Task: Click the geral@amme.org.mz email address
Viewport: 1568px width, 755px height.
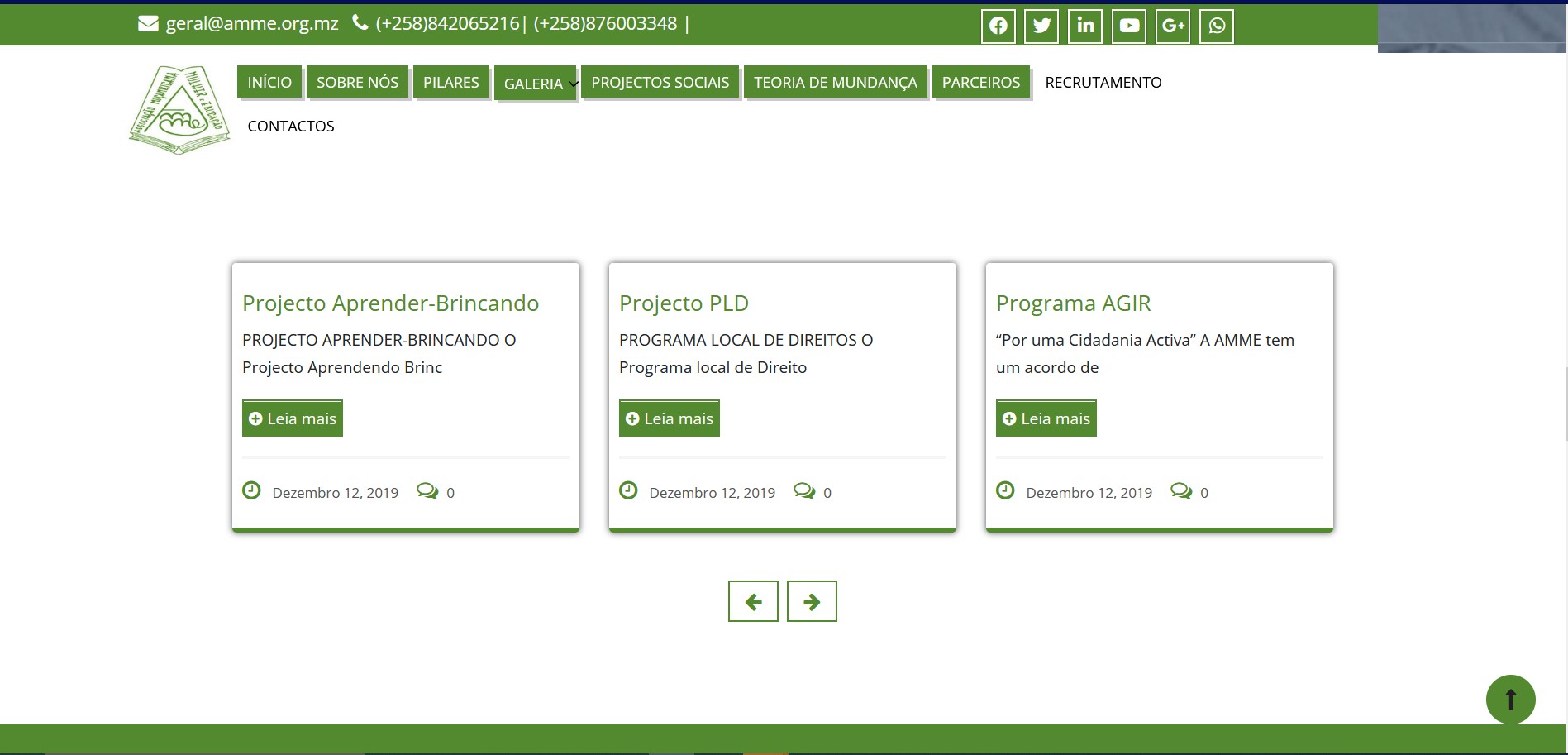Action: [252, 23]
